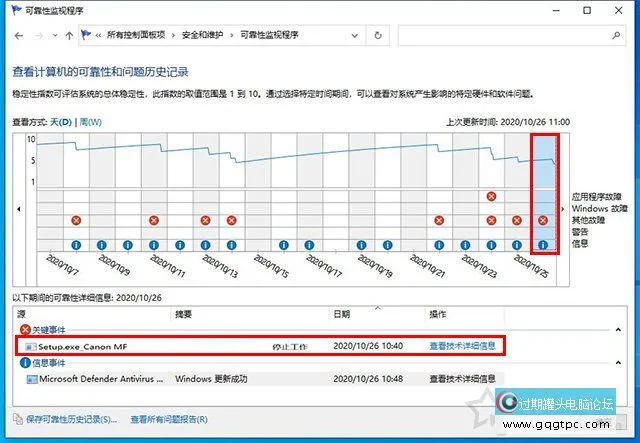Sort by the 操作 column header
Screen dimensions: 640x443
coord(438,314)
